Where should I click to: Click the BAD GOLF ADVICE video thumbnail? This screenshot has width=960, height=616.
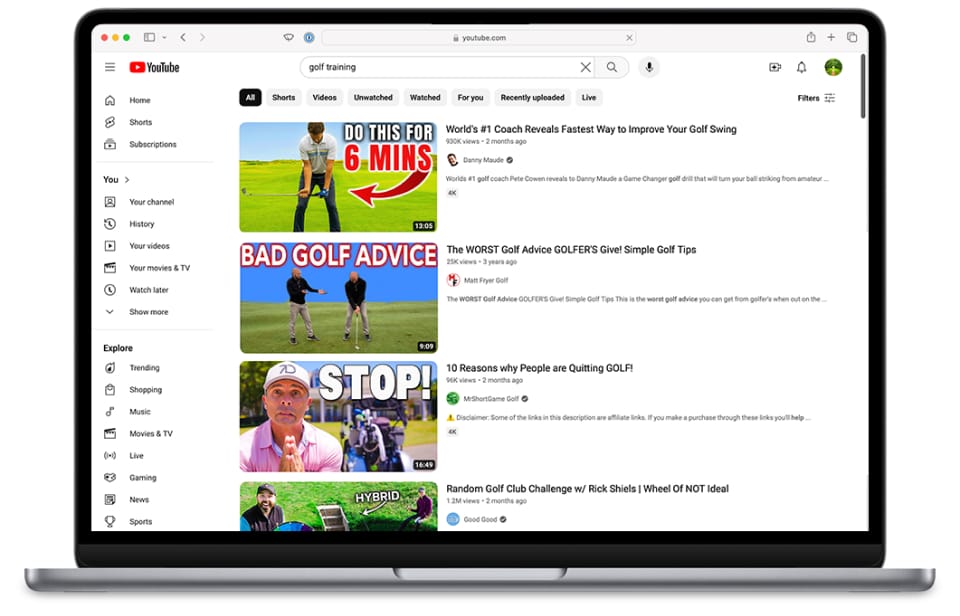click(338, 297)
